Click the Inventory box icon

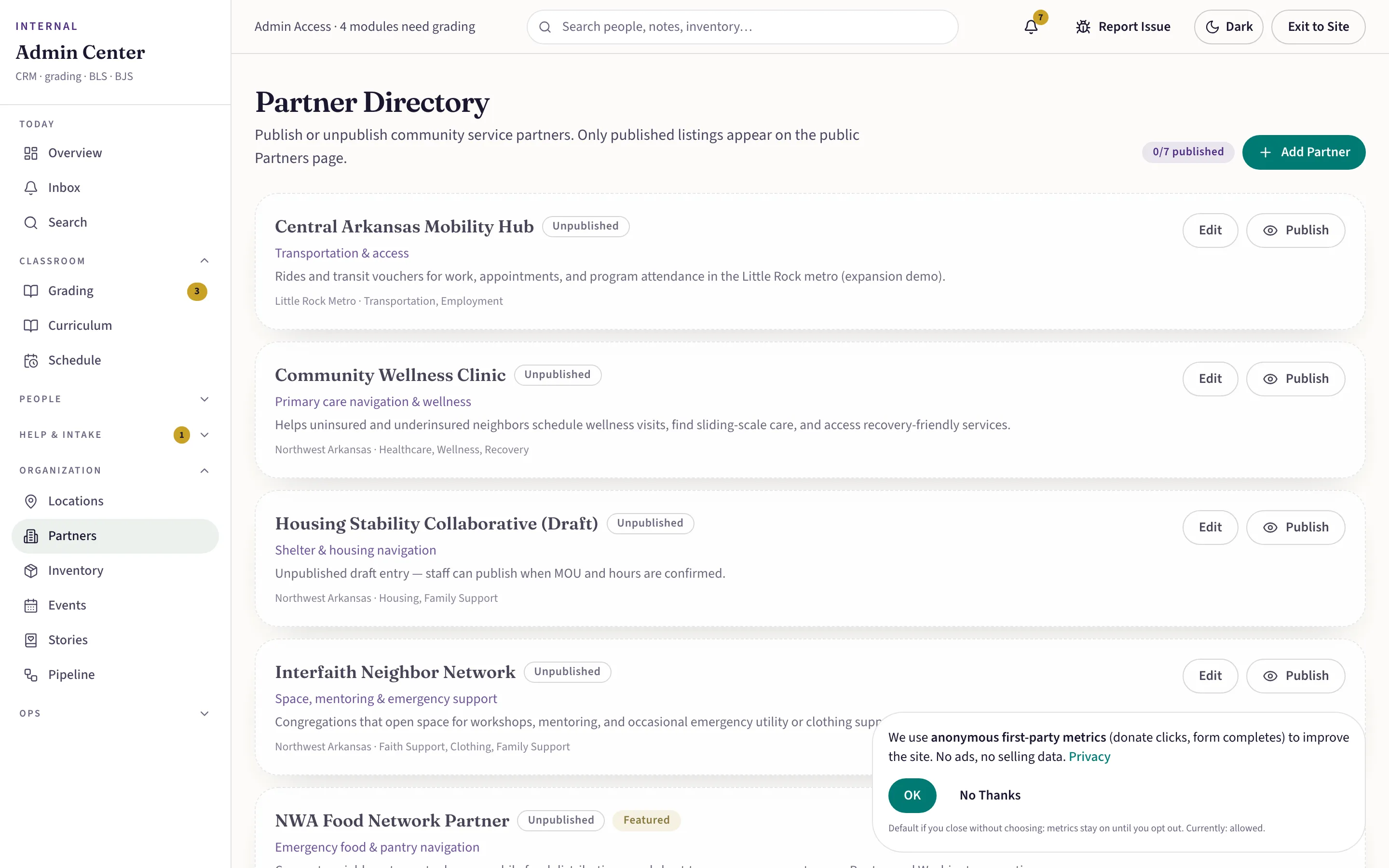31,570
